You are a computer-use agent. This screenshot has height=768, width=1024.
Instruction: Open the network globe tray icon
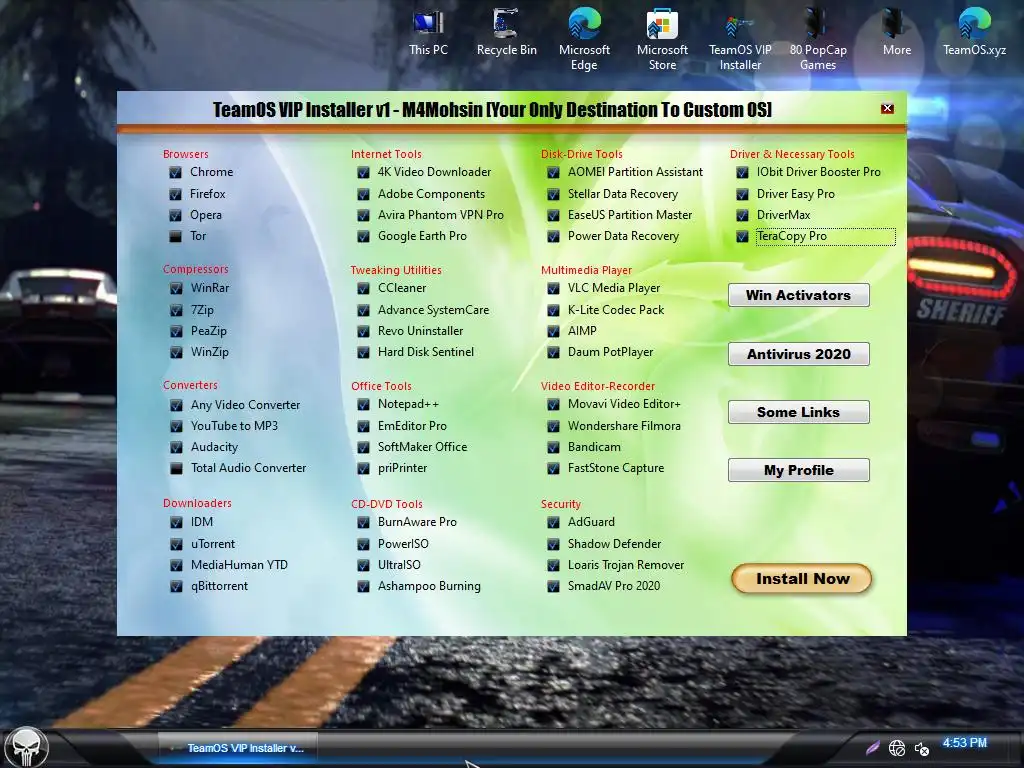tap(897, 748)
